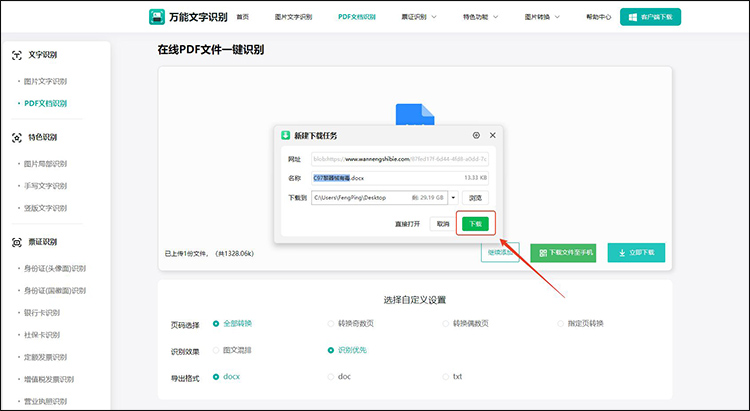The width and height of the screenshot is (750, 411).
Task: Click the 浏览 browse button
Action: 475,198
